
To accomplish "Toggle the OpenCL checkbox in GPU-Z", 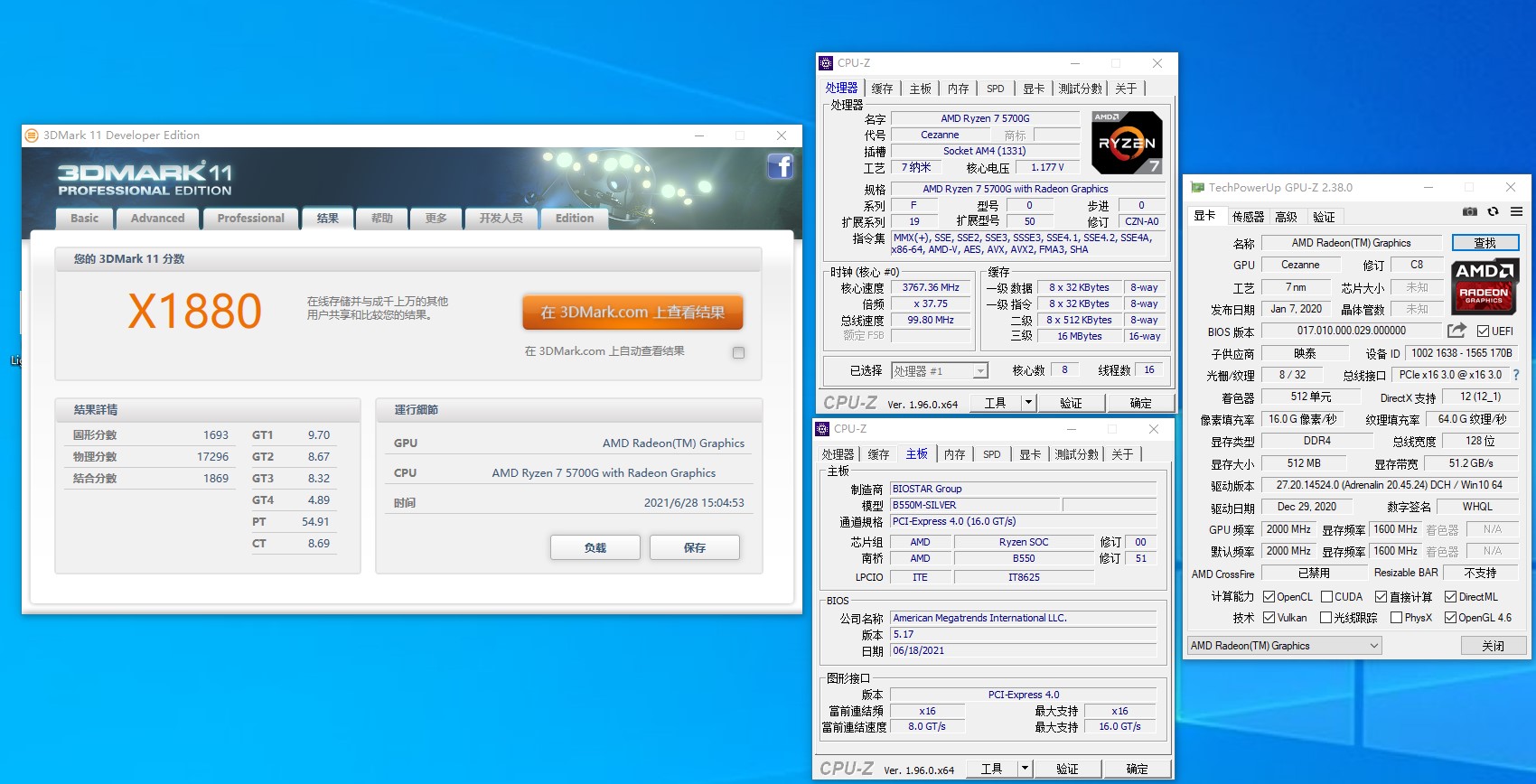I will pyautogui.click(x=1269, y=597).
